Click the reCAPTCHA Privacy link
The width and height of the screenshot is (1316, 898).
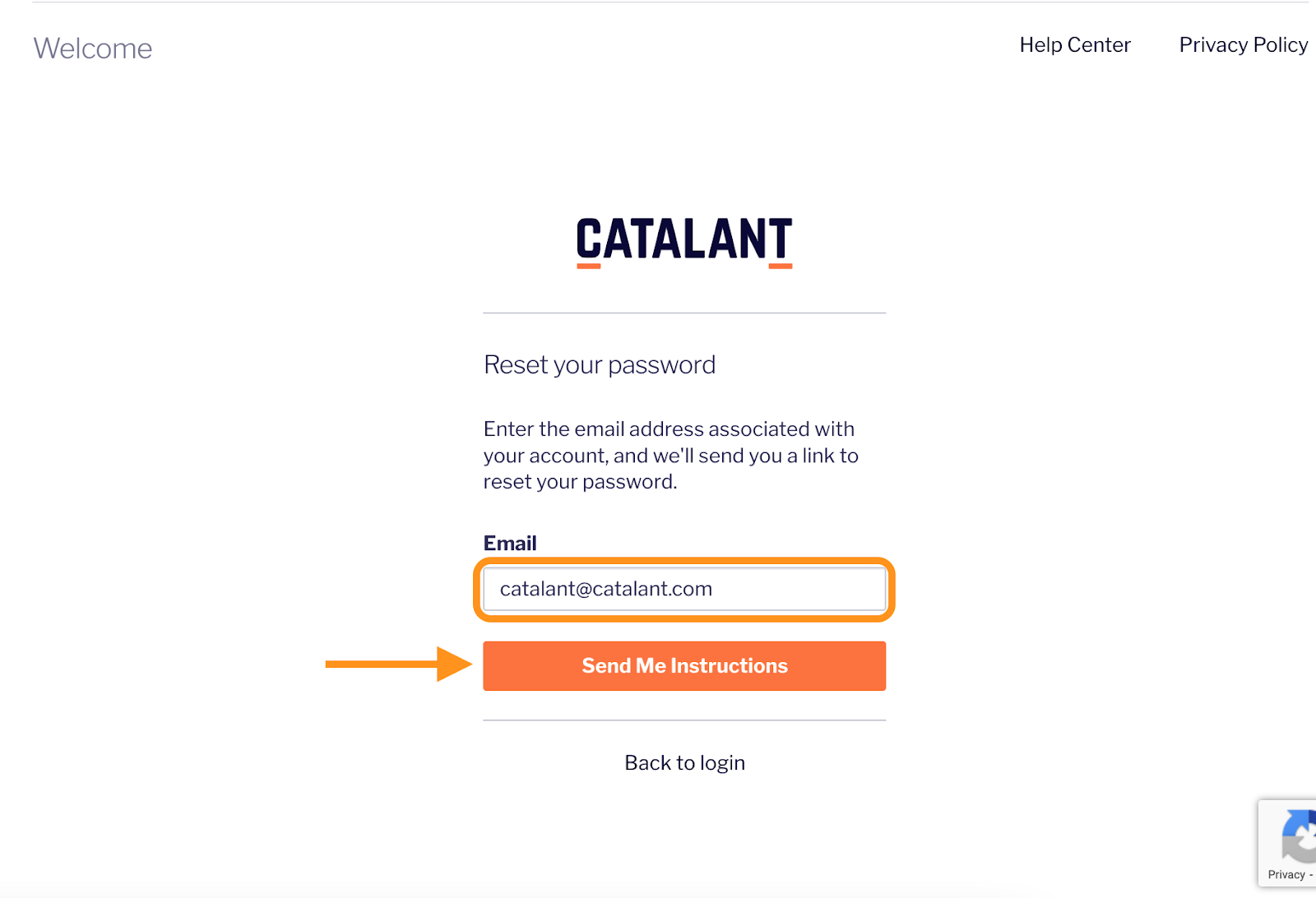[1286, 875]
